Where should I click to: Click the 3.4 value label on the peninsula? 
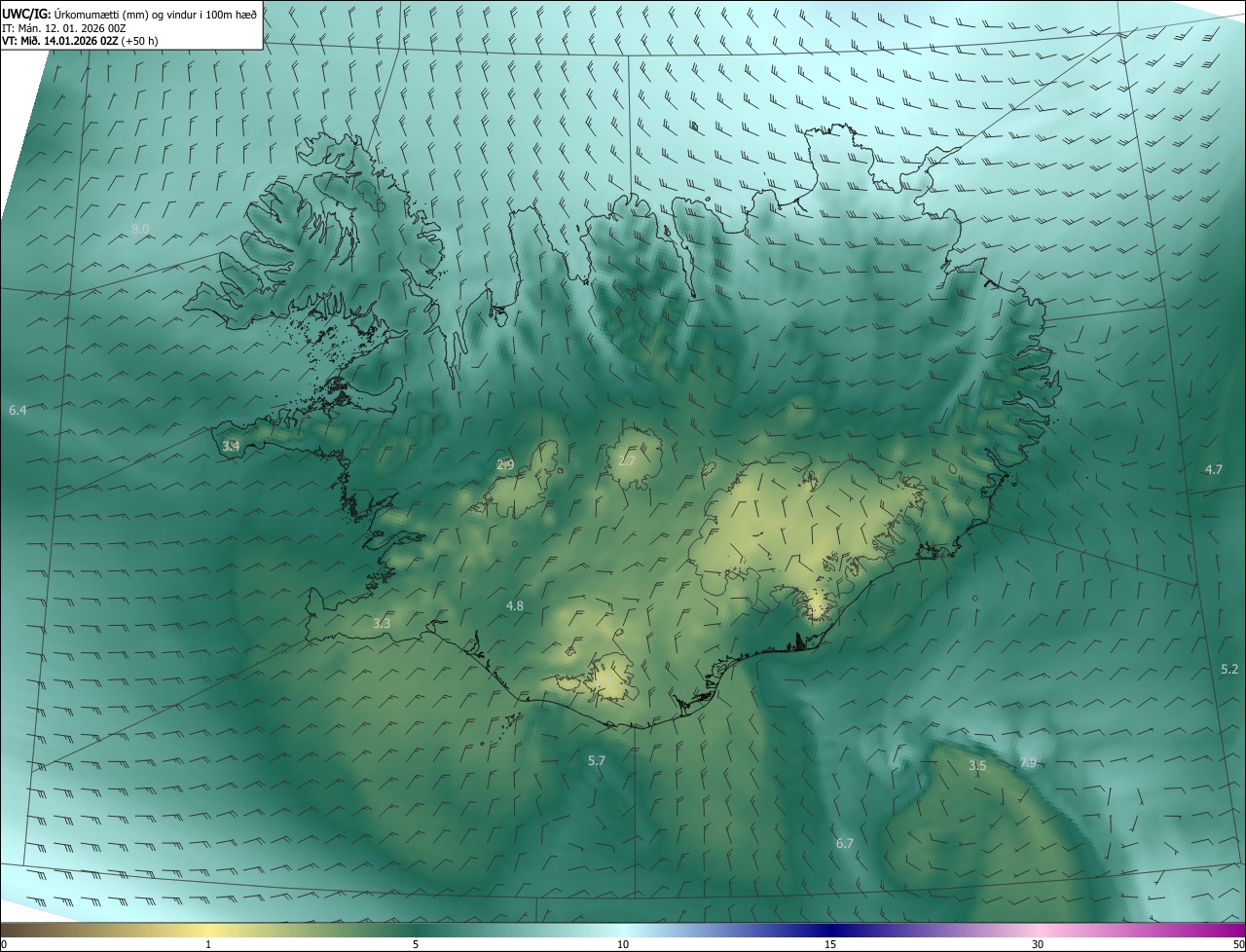(x=231, y=446)
